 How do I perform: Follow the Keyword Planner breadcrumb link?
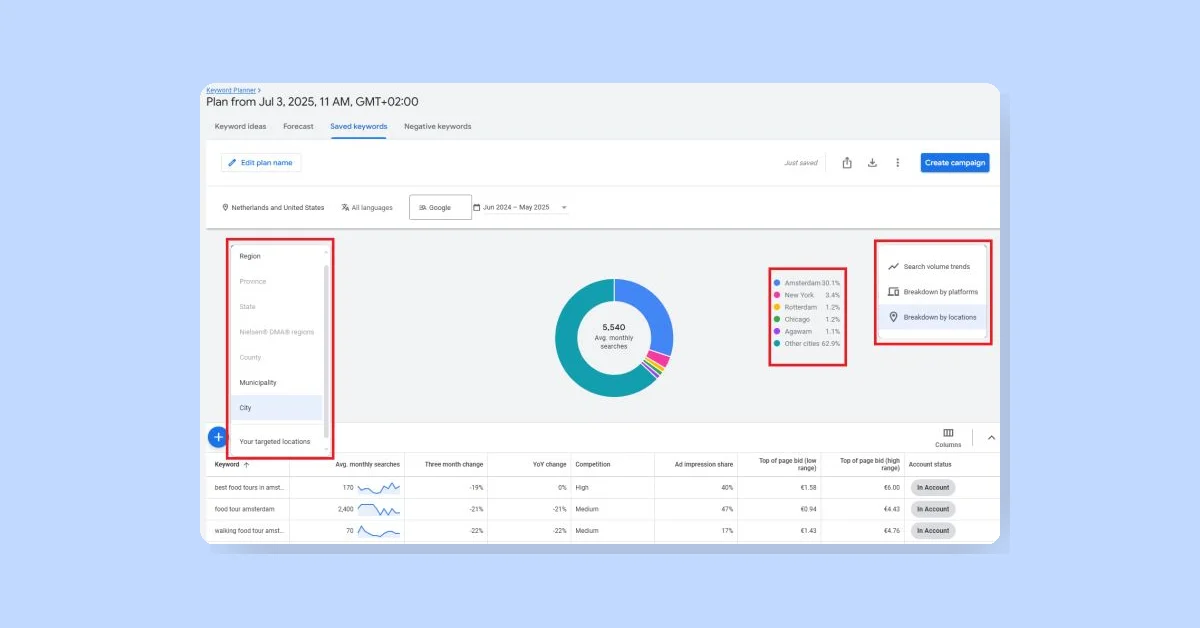coord(231,90)
